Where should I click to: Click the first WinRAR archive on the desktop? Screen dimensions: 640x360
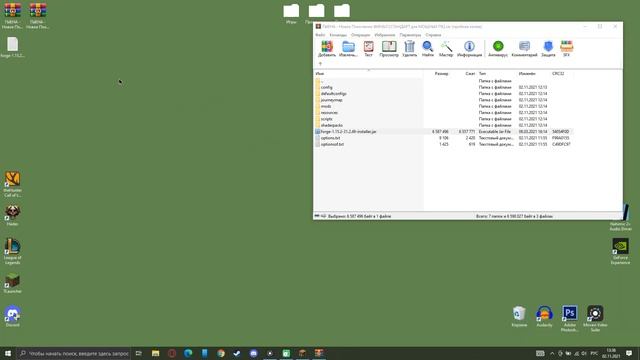13,16
